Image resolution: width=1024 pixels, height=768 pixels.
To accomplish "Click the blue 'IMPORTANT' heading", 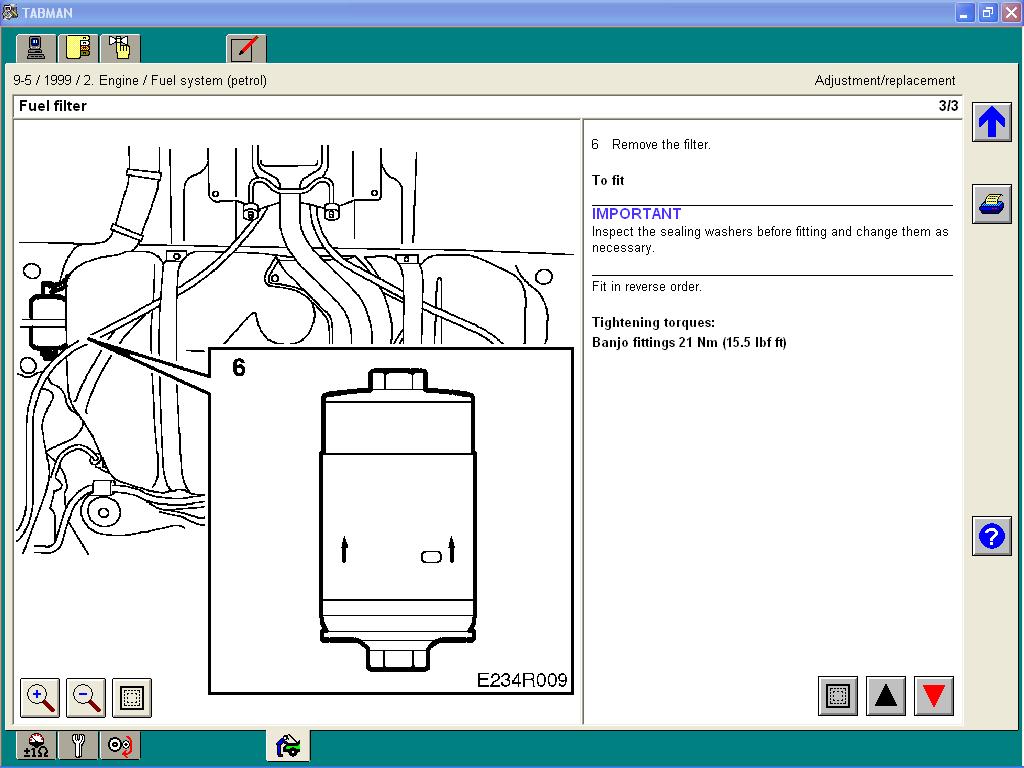I will click(x=636, y=214).
